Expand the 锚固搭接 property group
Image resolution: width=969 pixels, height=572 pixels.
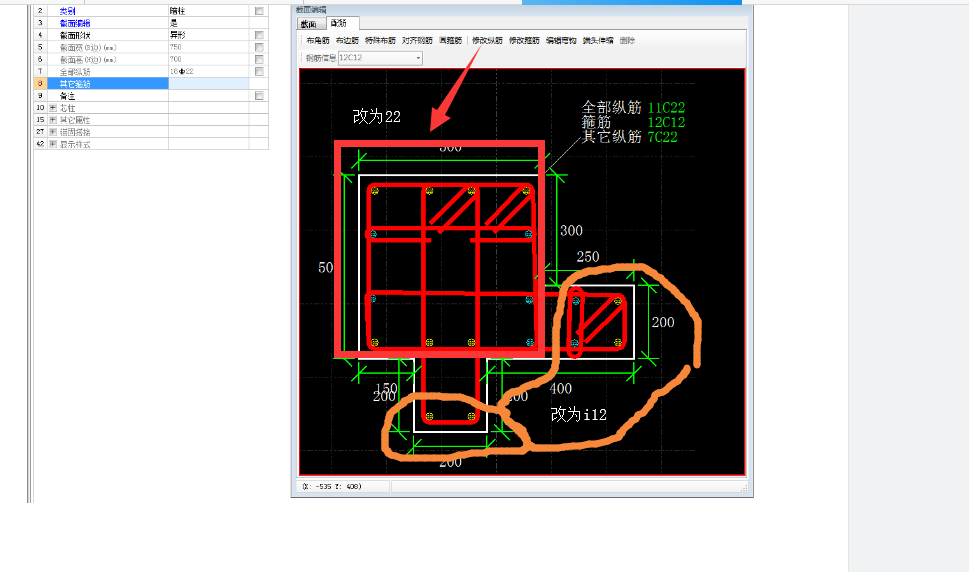pos(53,132)
